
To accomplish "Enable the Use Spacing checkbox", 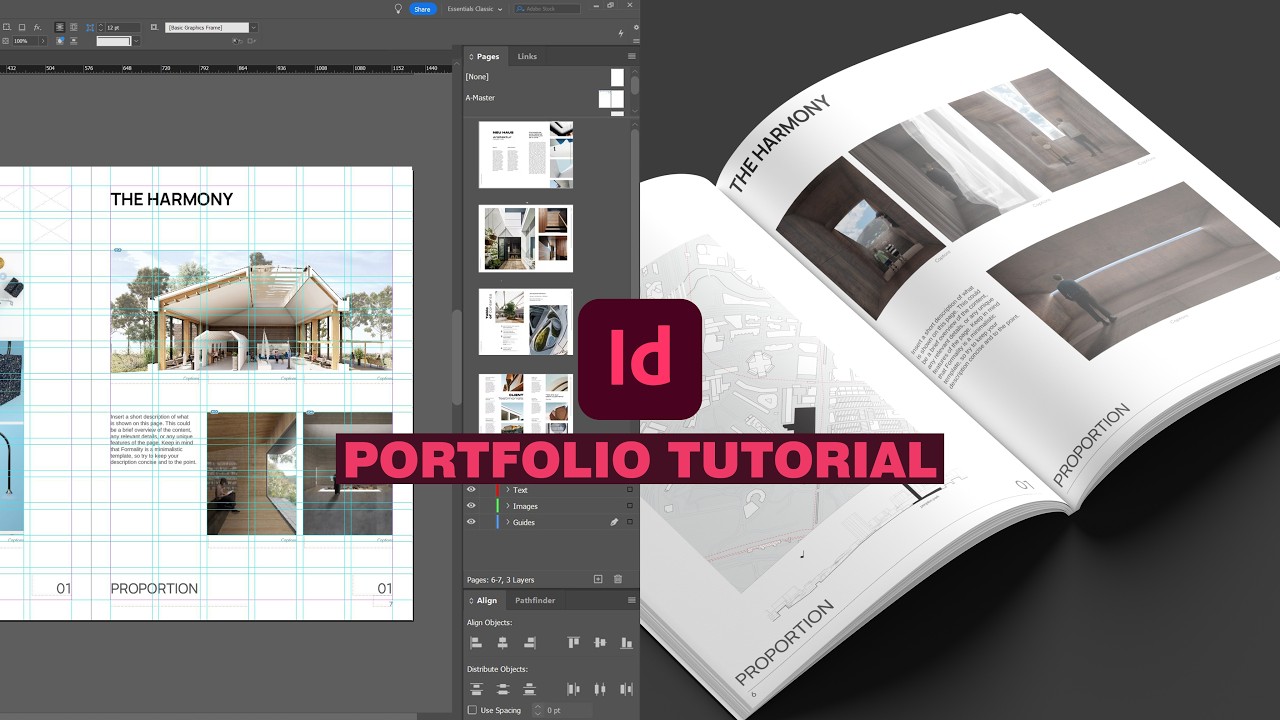I will point(472,710).
